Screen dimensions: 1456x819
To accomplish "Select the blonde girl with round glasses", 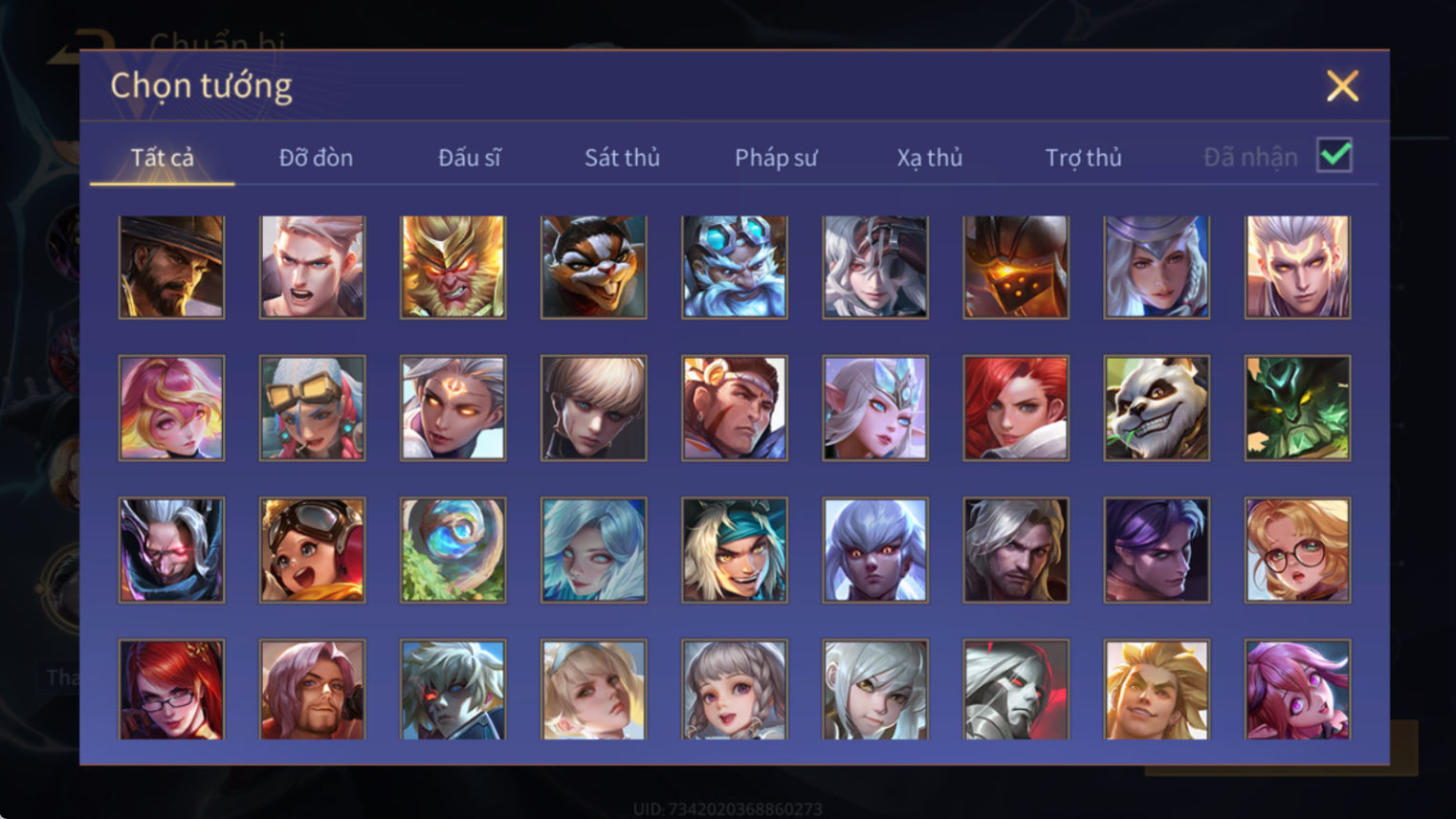I will (x=1297, y=550).
